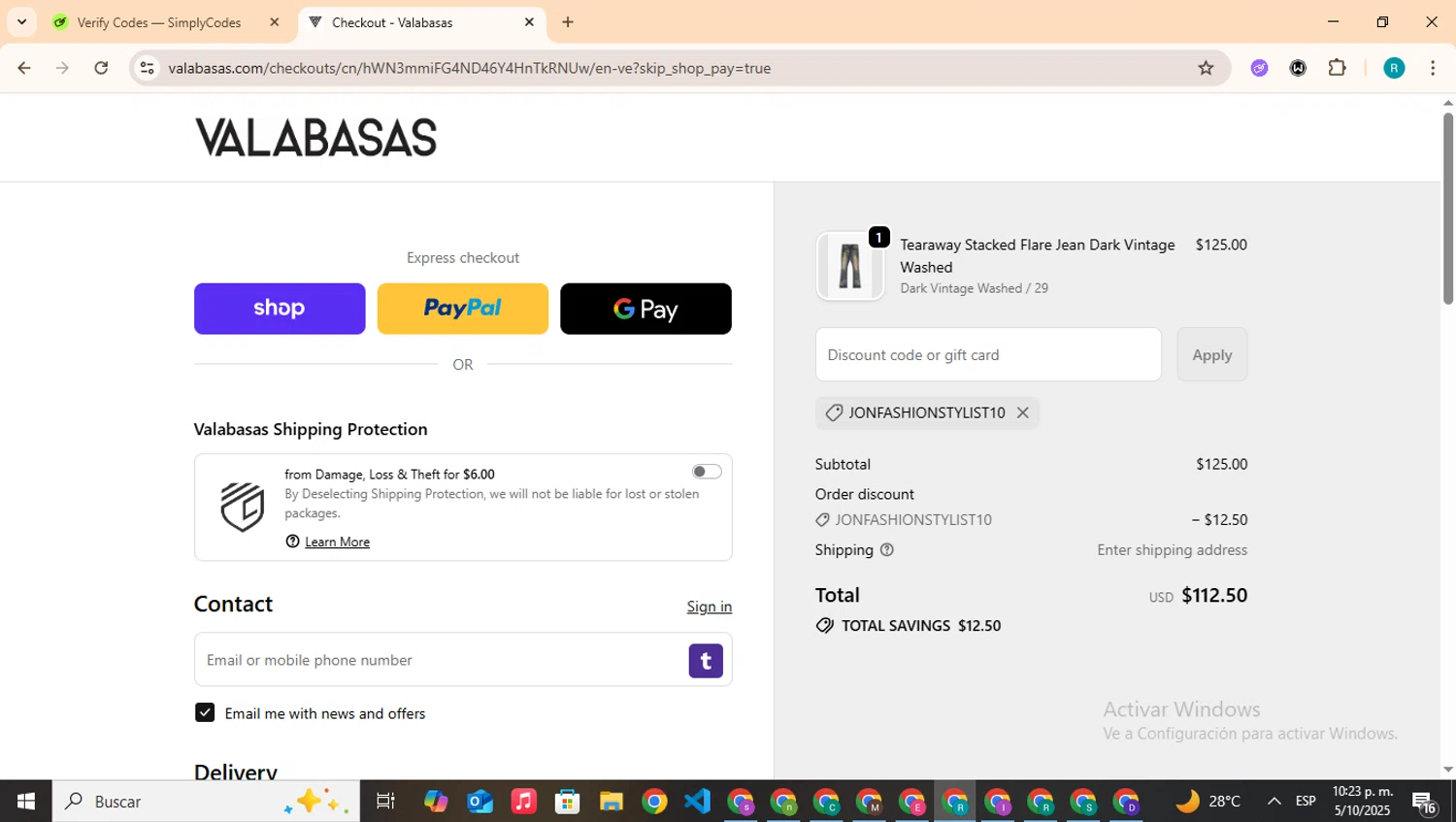Uncheck Email me with news and offers
Screen dimensions: 1456x822
coord(205,713)
